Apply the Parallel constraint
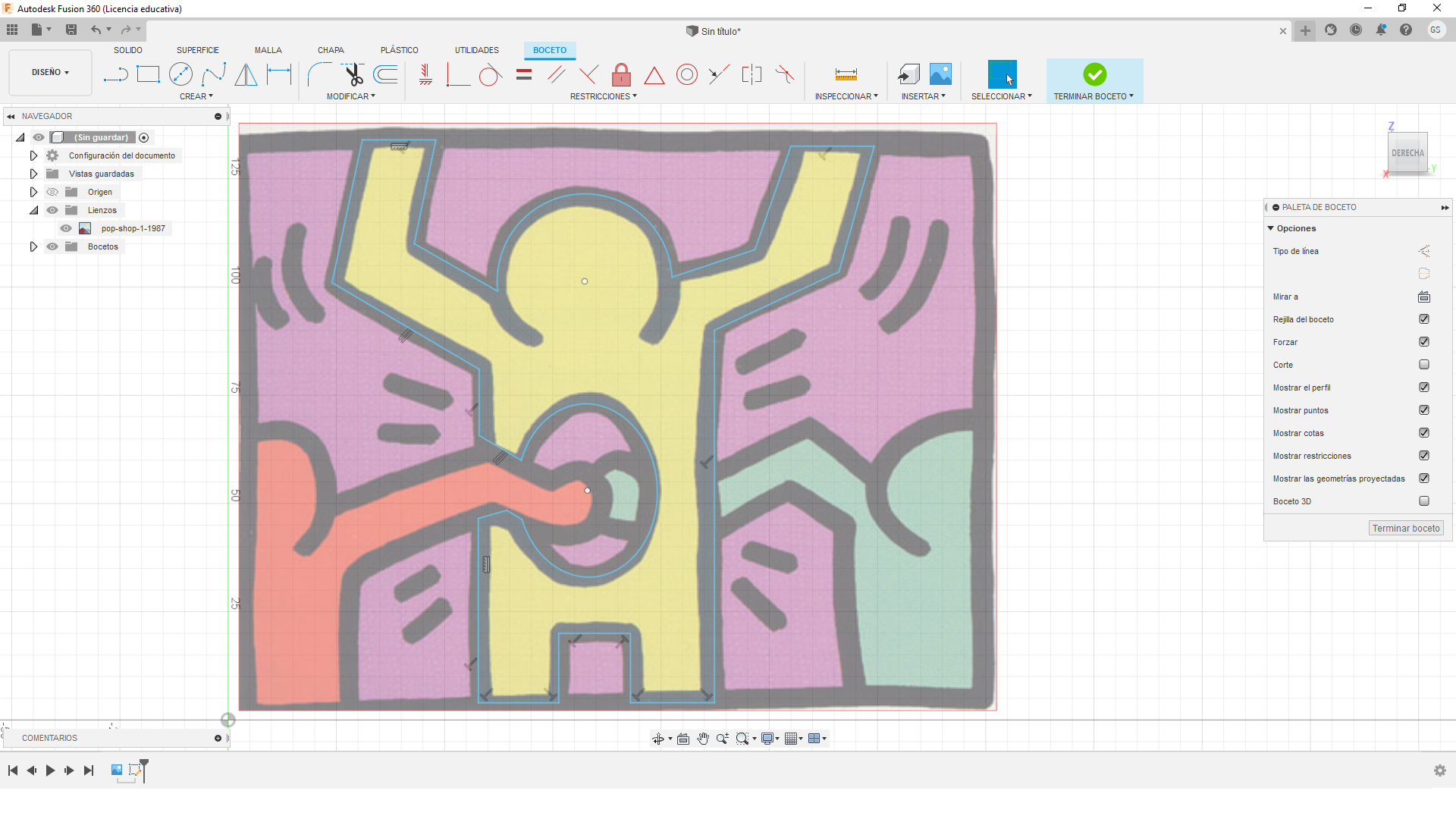This screenshot has width=1456, height=819. click(x=556, y=74)
